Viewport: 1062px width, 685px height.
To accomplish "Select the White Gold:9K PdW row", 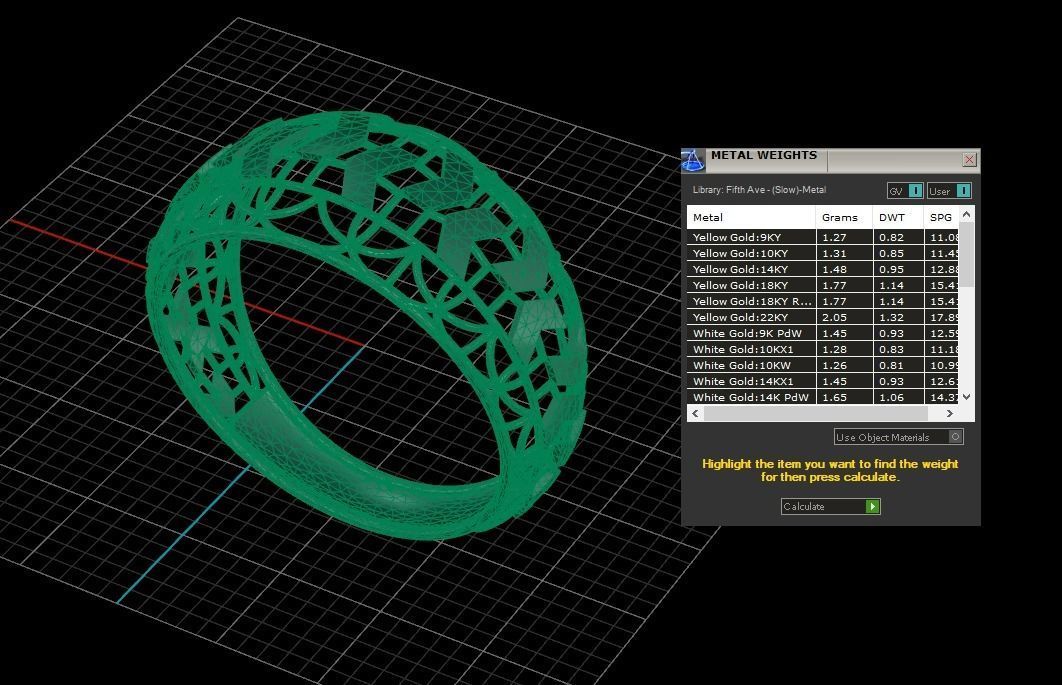I will 823,333.
